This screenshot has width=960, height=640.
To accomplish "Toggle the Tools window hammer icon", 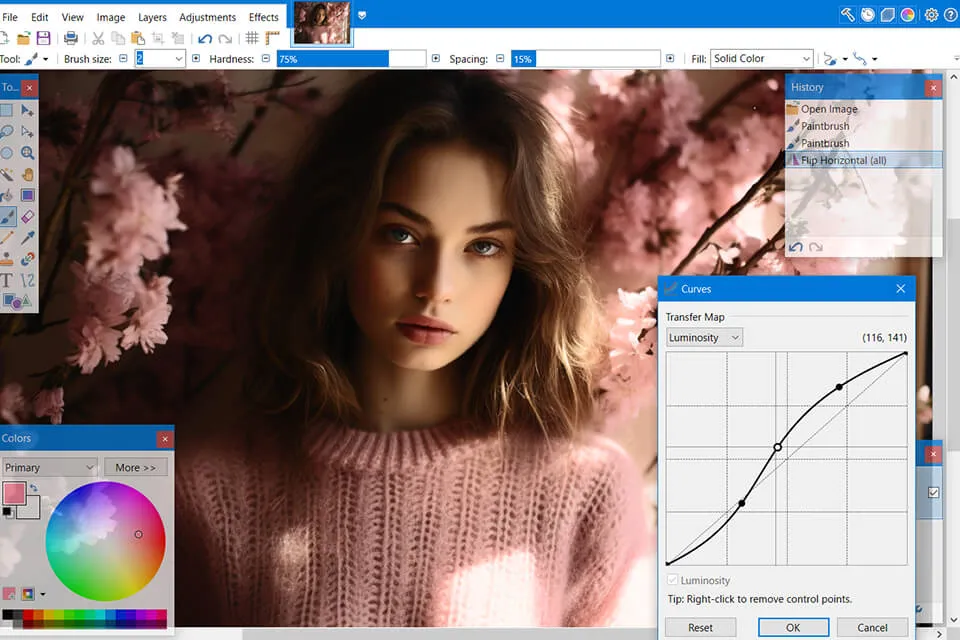I will click(x=848, y=15).
